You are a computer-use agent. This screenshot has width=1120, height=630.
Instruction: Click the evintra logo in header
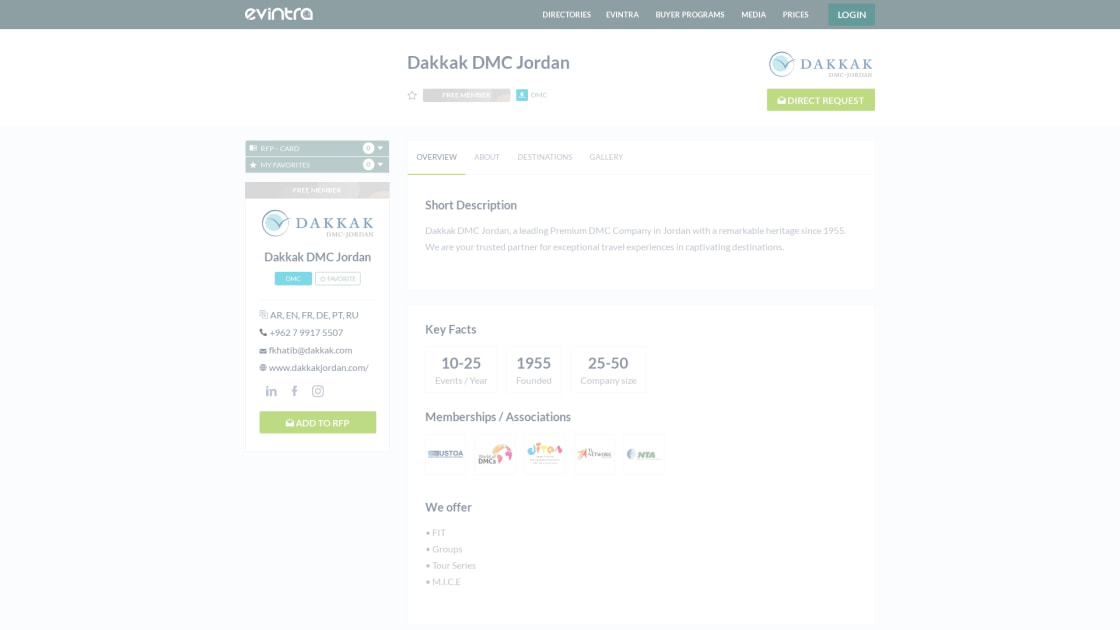pos(279,14)
